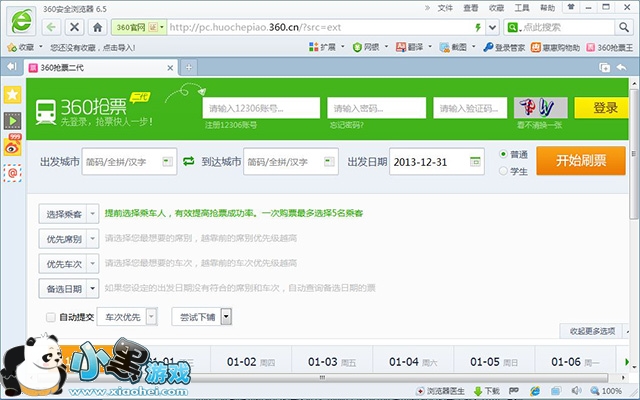Click the 注册12306账号 register link

(x=231, y=125)
